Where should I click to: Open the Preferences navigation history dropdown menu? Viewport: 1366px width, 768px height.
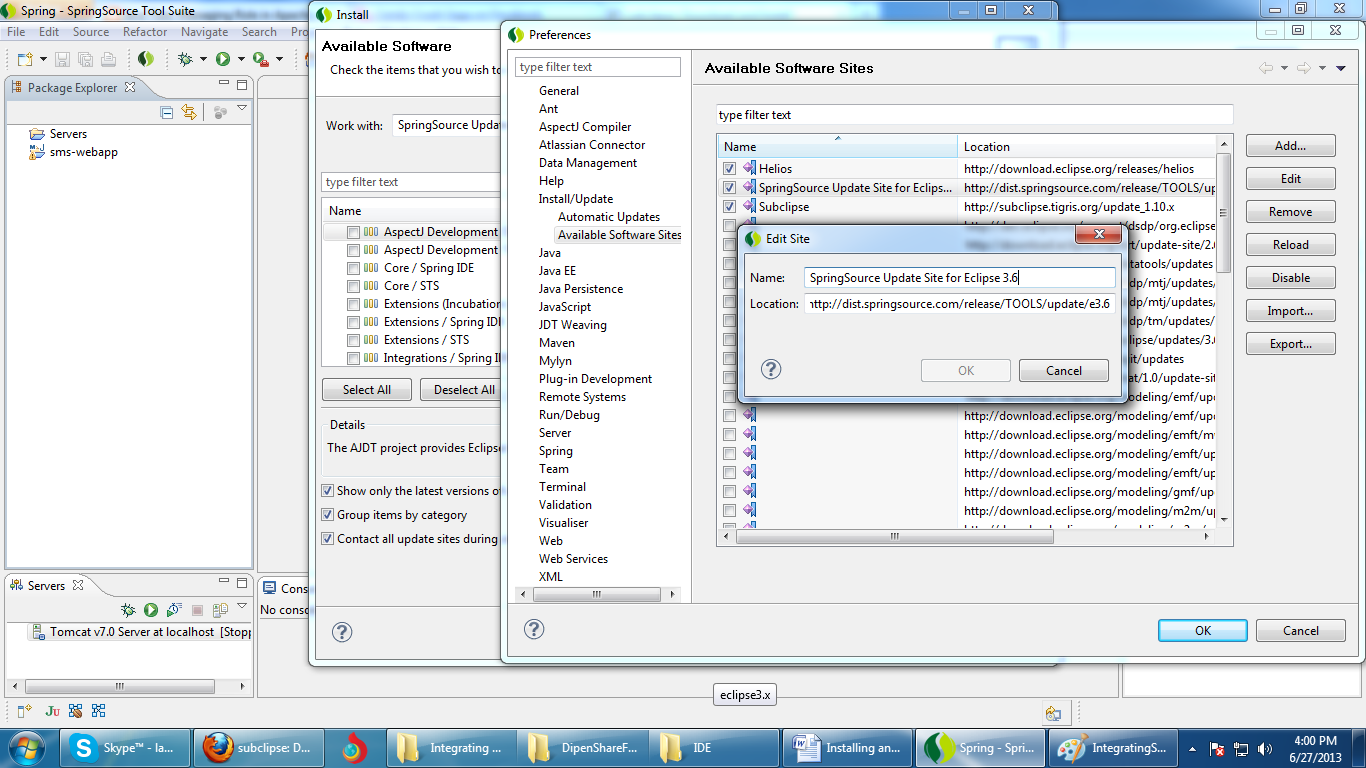pos(1341,68)
